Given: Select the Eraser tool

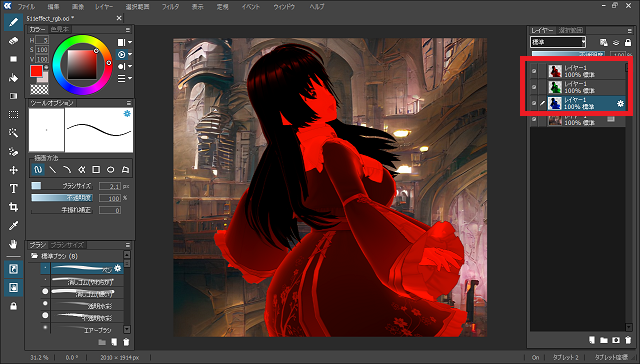Looking at the screenshot, I should tap(13, 41).
